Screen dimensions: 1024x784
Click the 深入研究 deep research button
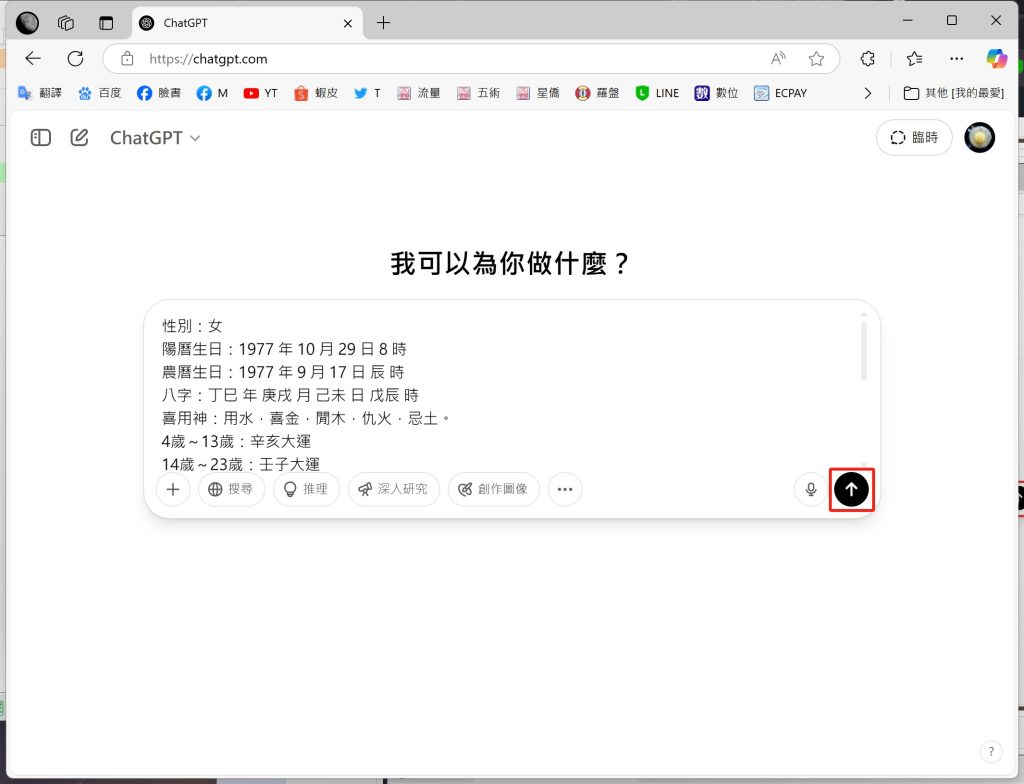pos(393,489)
